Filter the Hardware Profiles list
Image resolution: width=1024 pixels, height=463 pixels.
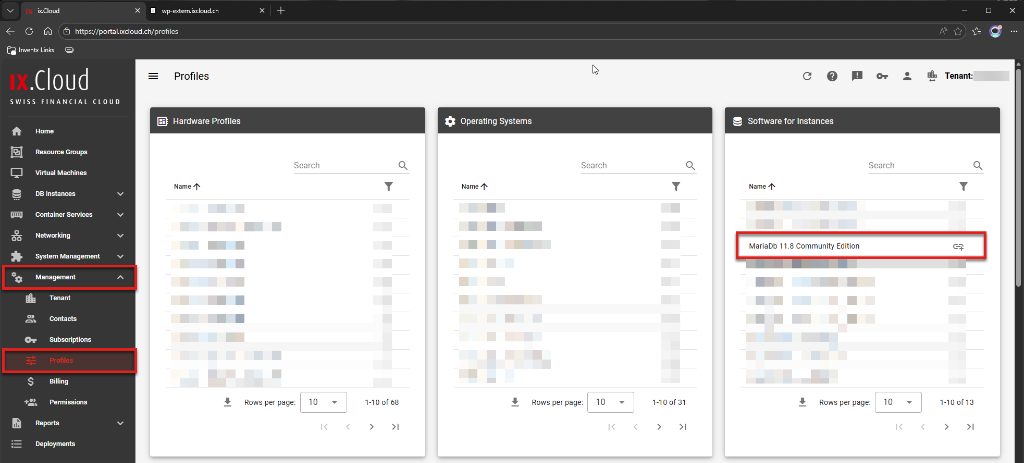click(389, 187)
